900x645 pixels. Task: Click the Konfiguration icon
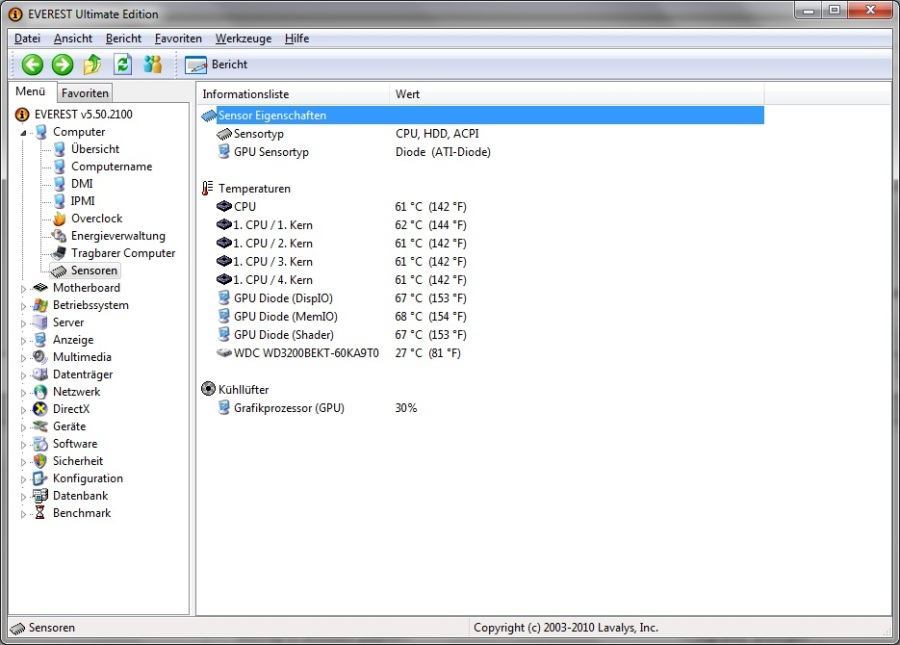tap(40, 478)
